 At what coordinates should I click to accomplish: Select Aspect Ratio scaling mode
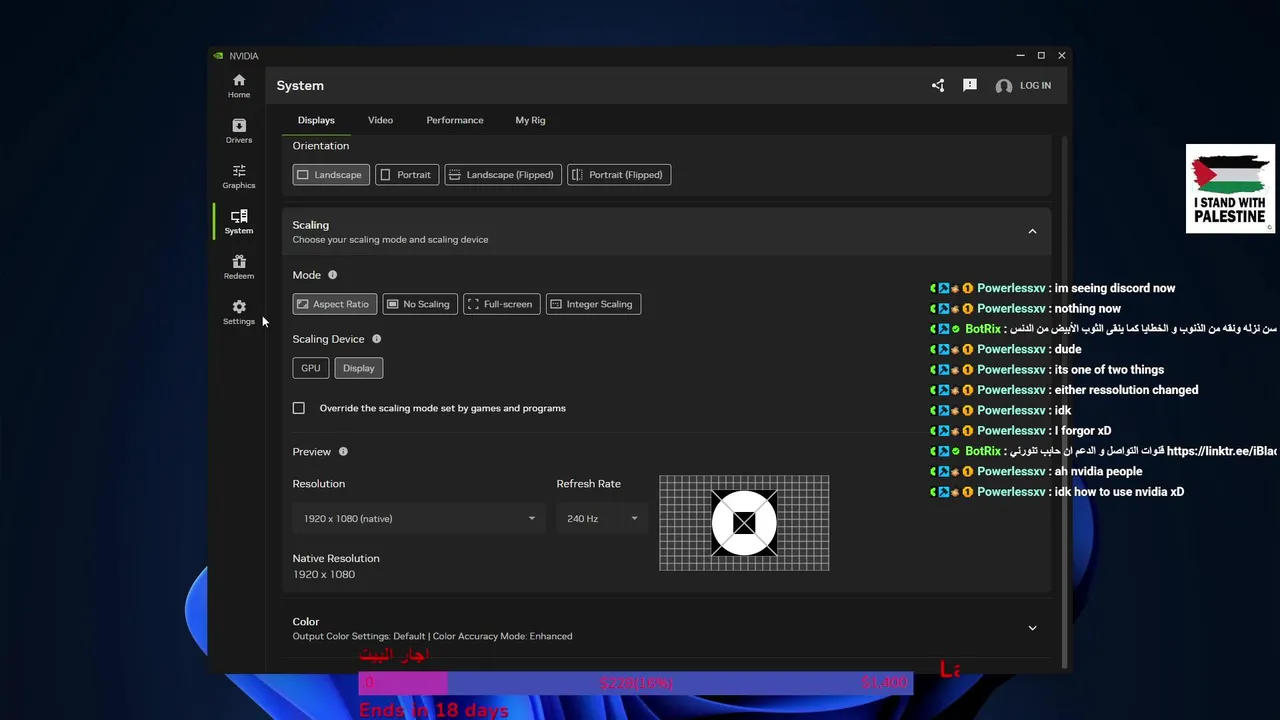(x=335, y=304)
